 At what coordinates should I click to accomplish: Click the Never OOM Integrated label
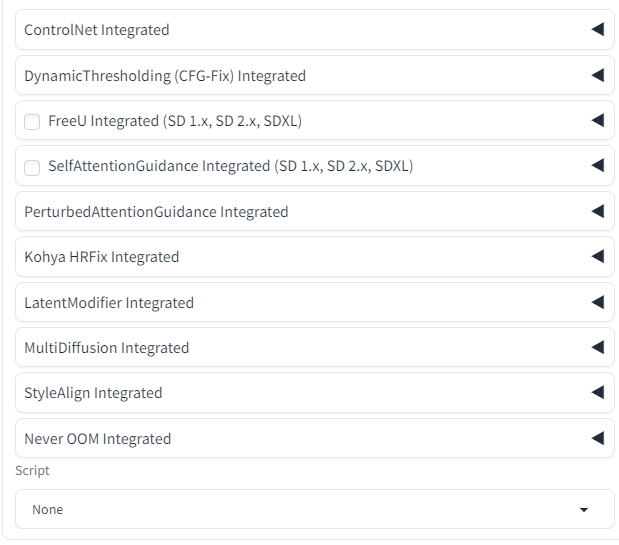point(98,438)
